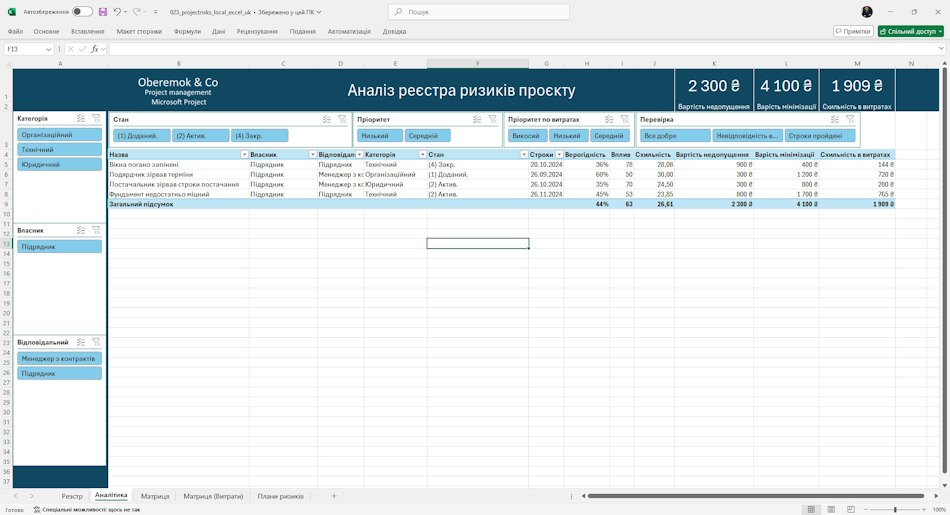Expand the Name Box dropdown
Screen dimensions: 950x515
click(x=48, y=49)
